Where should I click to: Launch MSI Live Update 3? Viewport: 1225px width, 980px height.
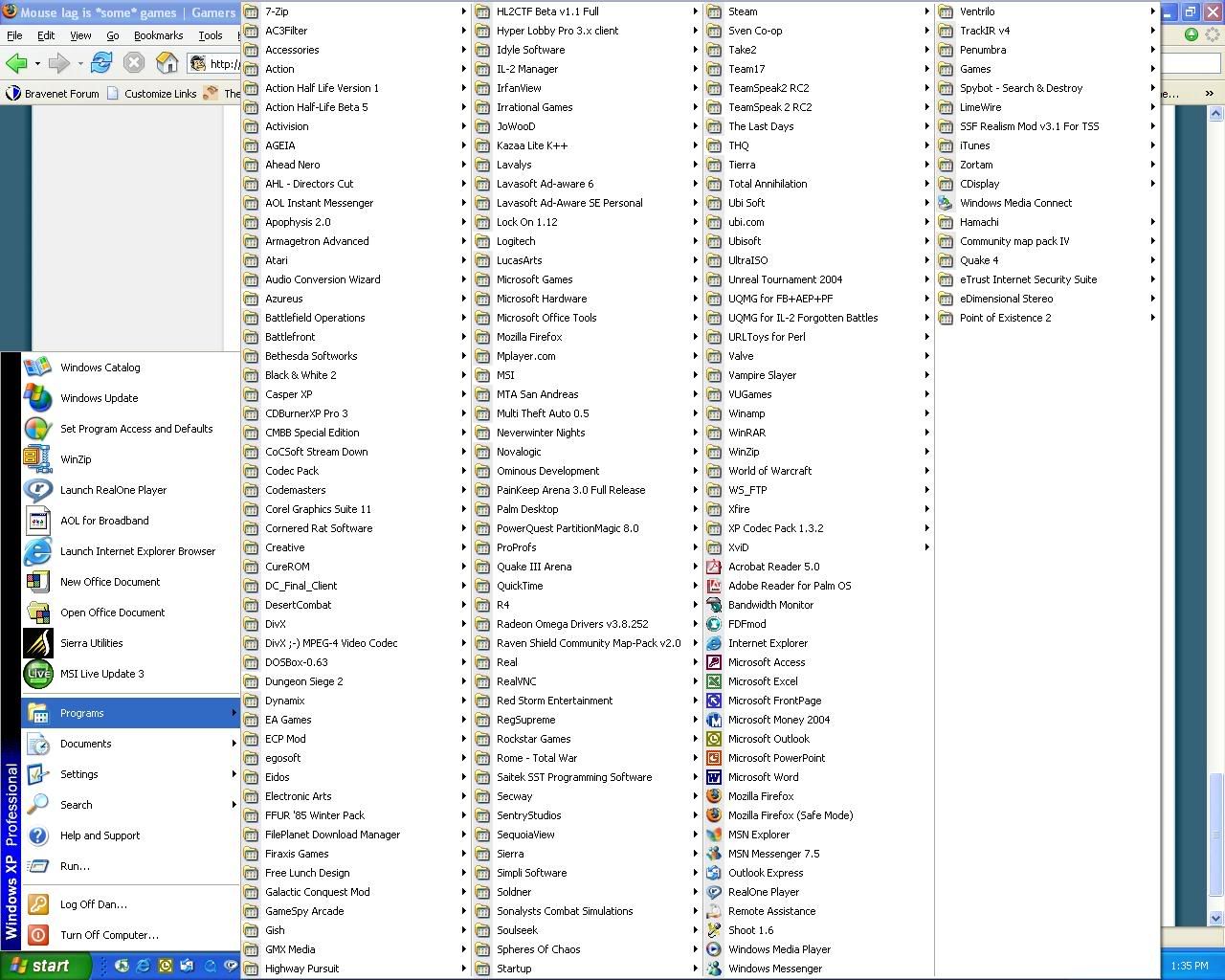click(x=130, y=674)
